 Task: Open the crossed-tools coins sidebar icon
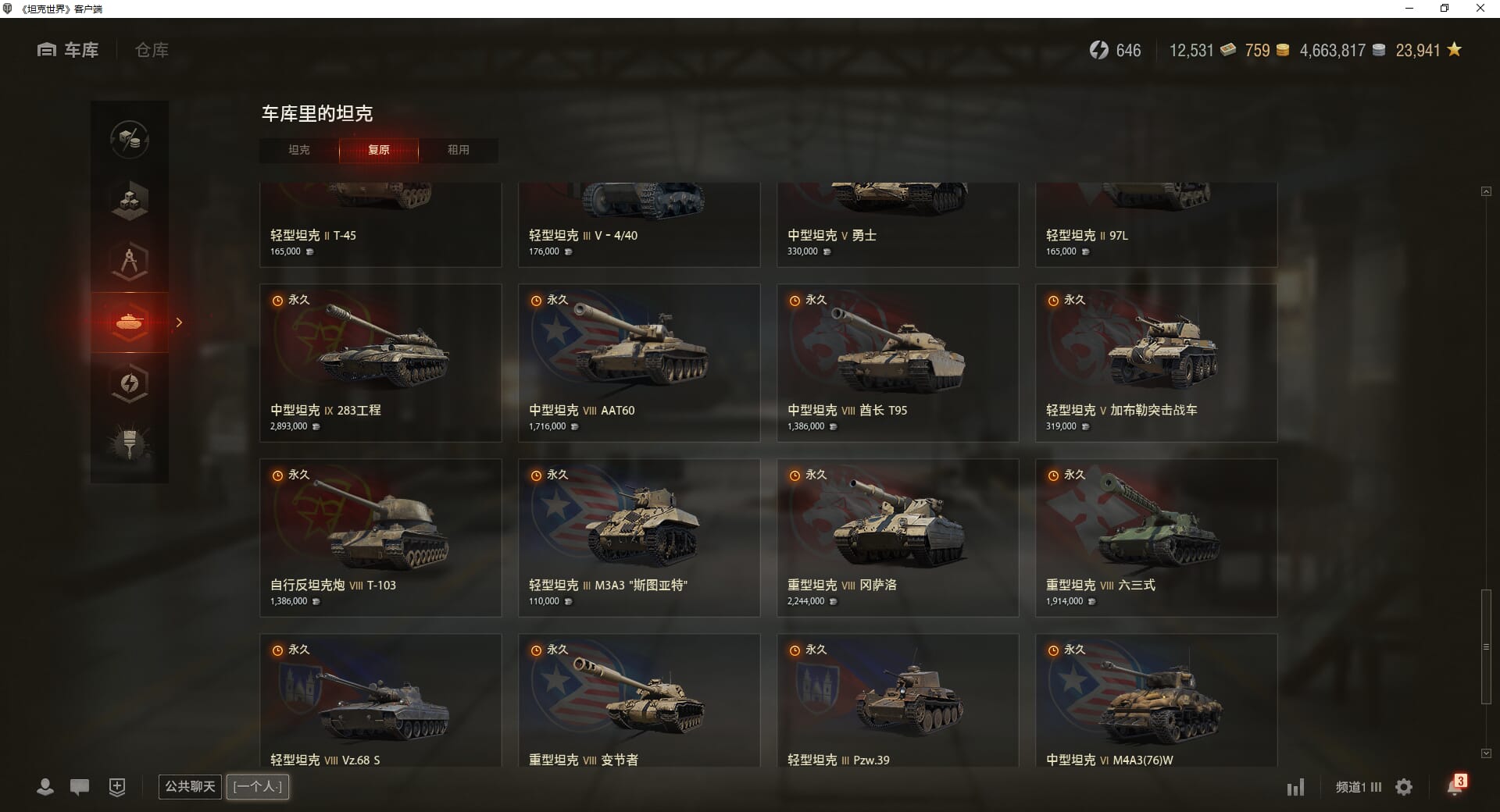(x=130, y=140)
